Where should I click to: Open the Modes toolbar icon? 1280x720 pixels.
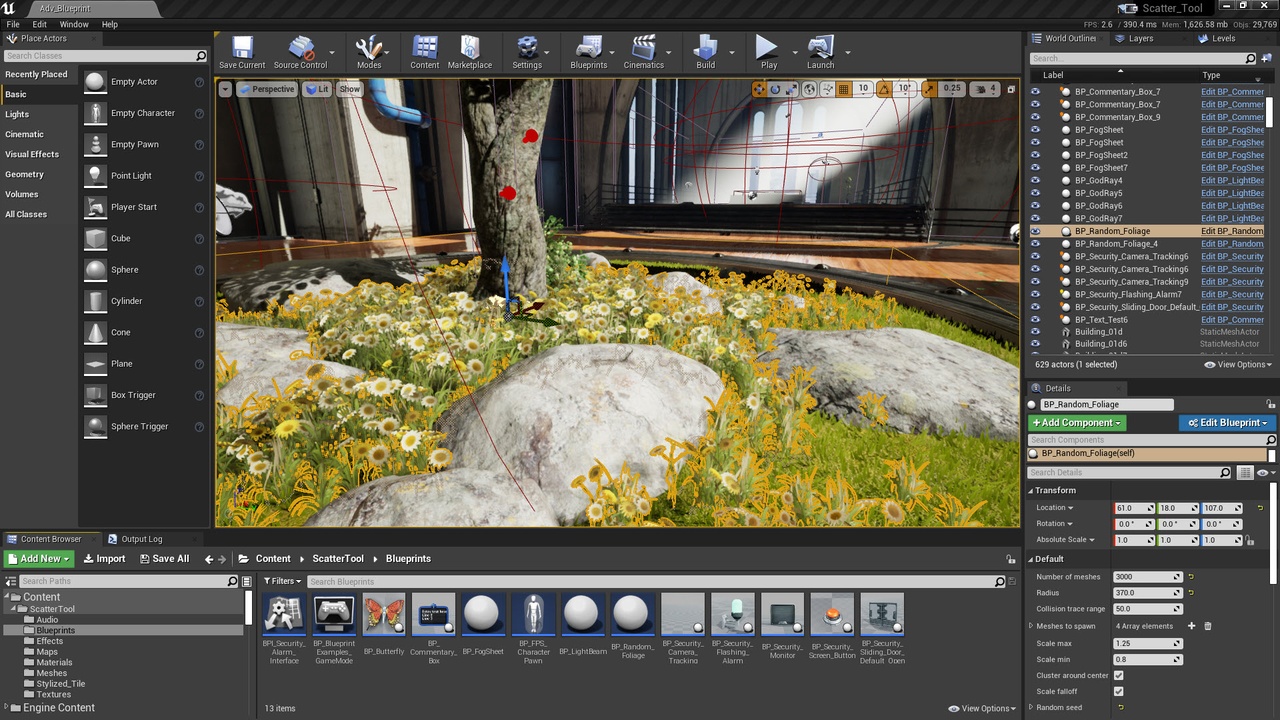(369, 52)
